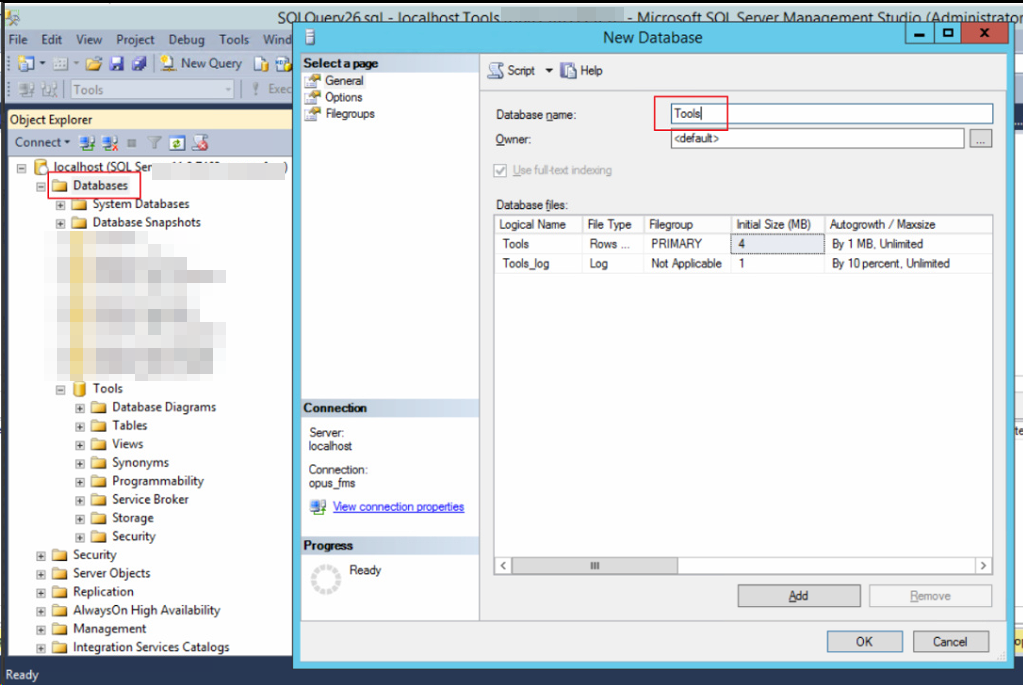Select the Options page

(344, 97)
